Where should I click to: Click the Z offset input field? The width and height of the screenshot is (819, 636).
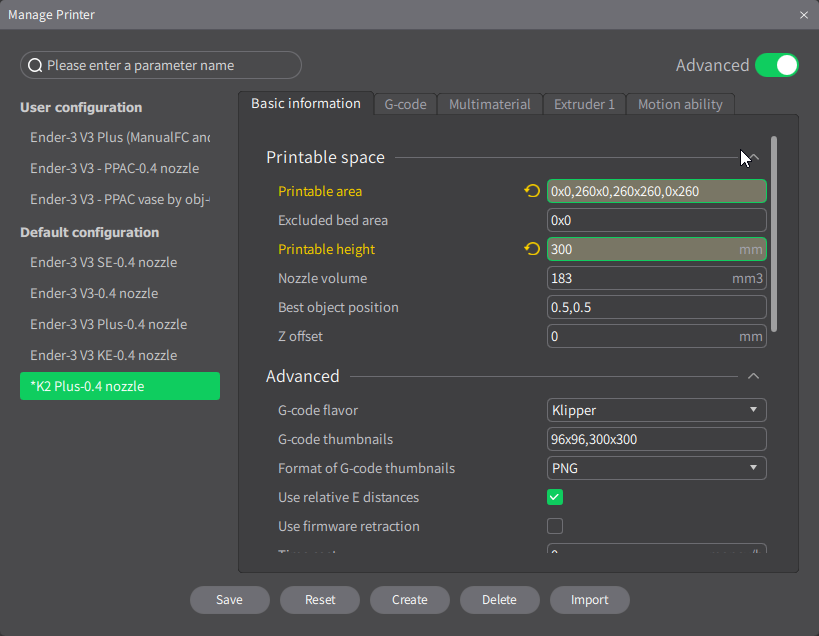click(657, 336)
